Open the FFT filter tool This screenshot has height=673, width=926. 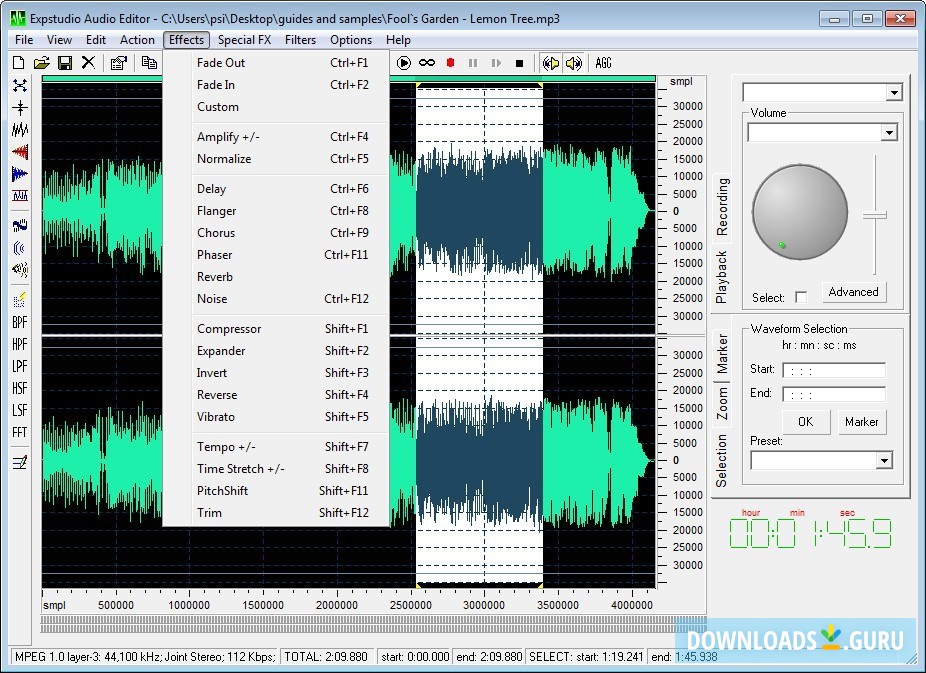click(x=20, y=432)
